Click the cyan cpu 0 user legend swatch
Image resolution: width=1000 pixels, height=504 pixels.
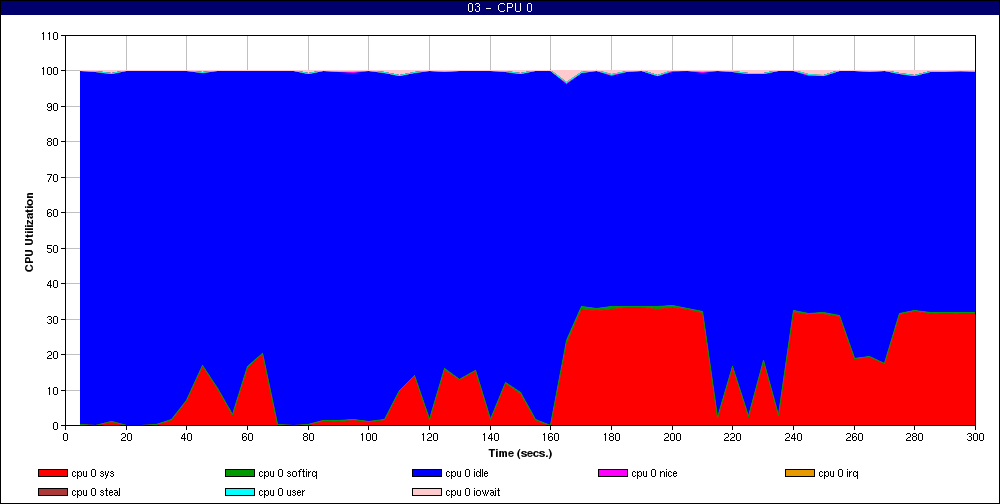coord(240,493)
